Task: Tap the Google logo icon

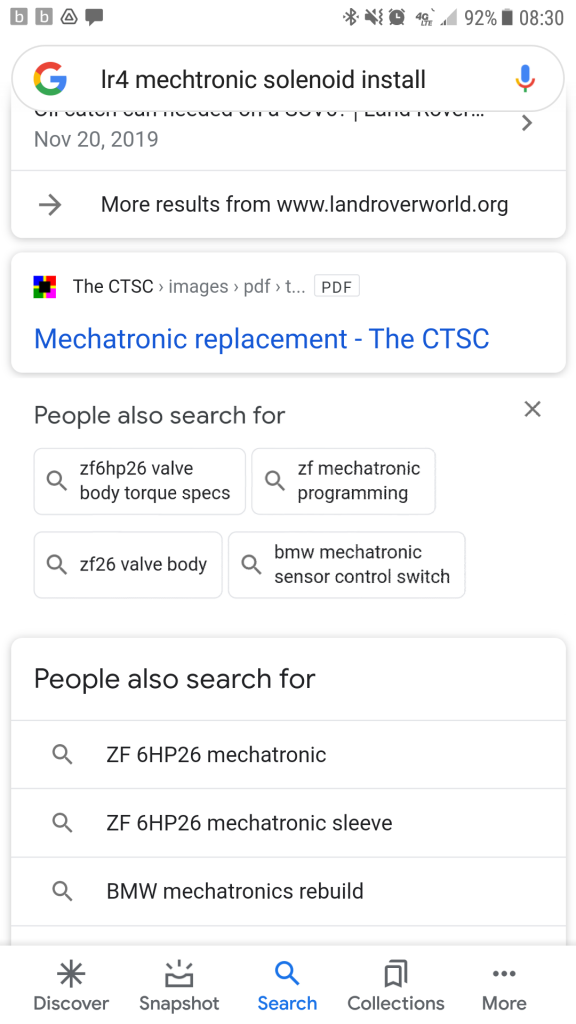Action: [50, 79]
